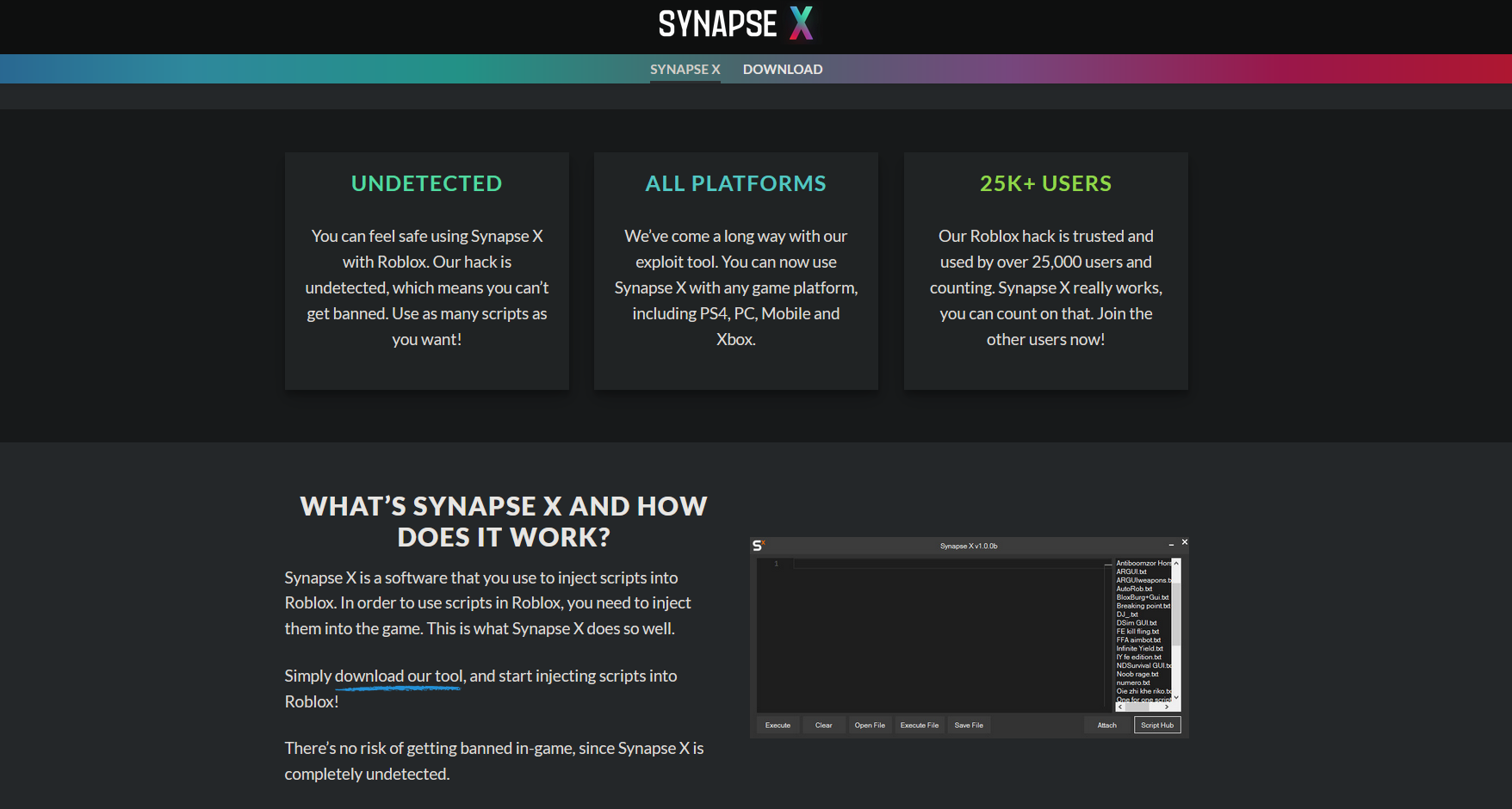
Task: Select numero.txt in the script list
Action: click(1133, 682)
